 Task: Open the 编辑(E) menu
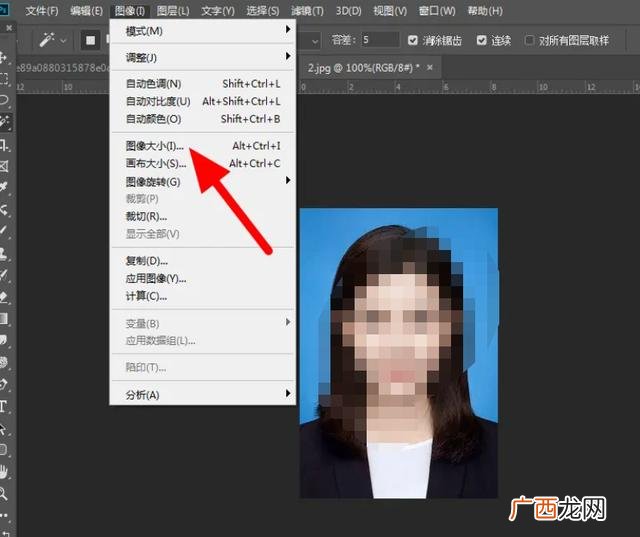86,11
